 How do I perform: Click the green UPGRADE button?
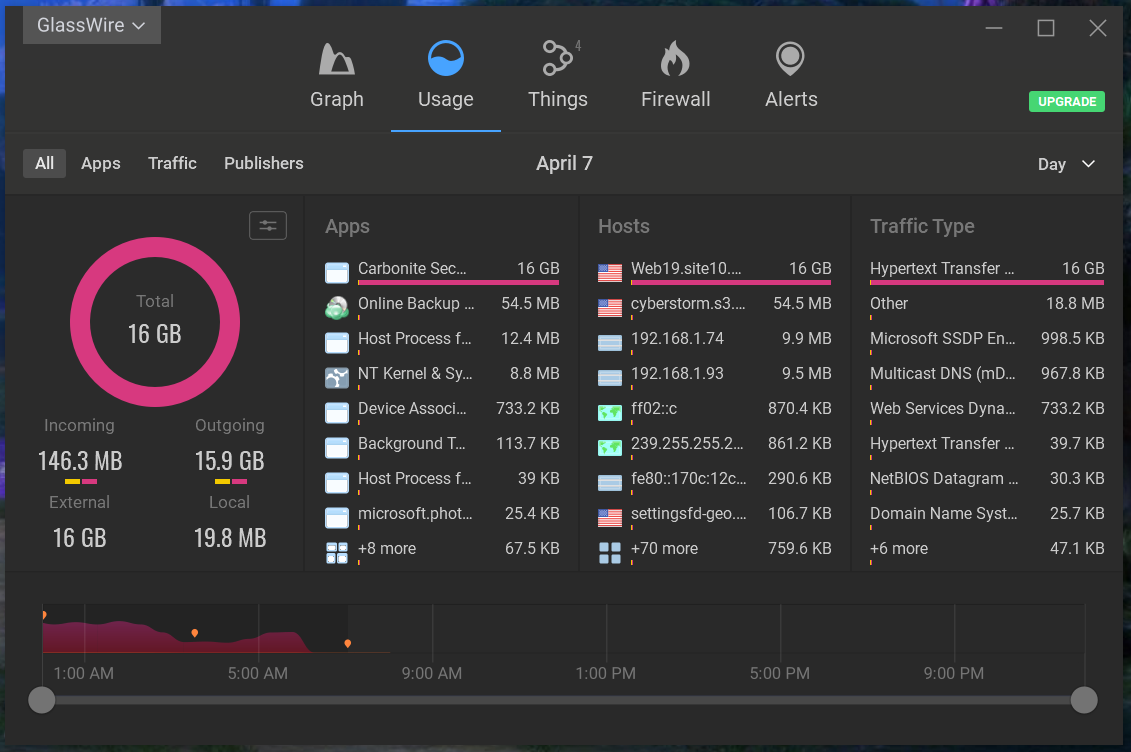tap(1066, 102)
